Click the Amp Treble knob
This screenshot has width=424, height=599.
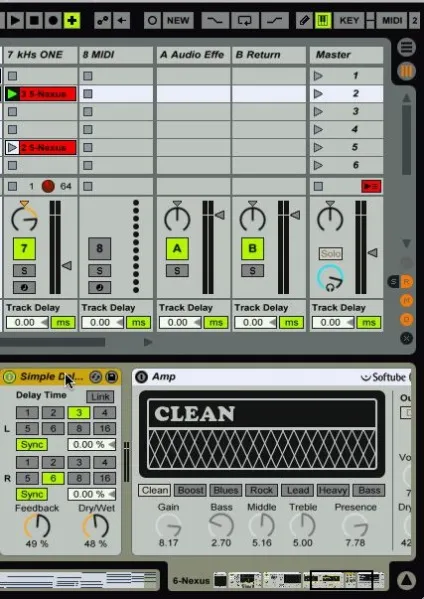[303, 525]
